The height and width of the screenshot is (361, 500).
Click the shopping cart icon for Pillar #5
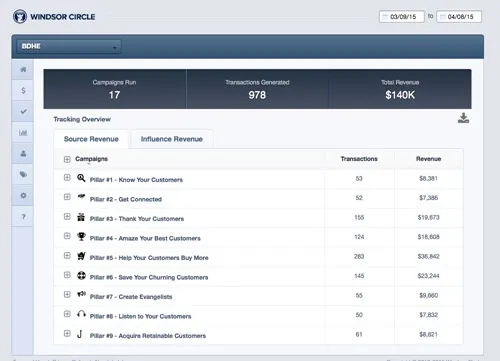point(81,256)
